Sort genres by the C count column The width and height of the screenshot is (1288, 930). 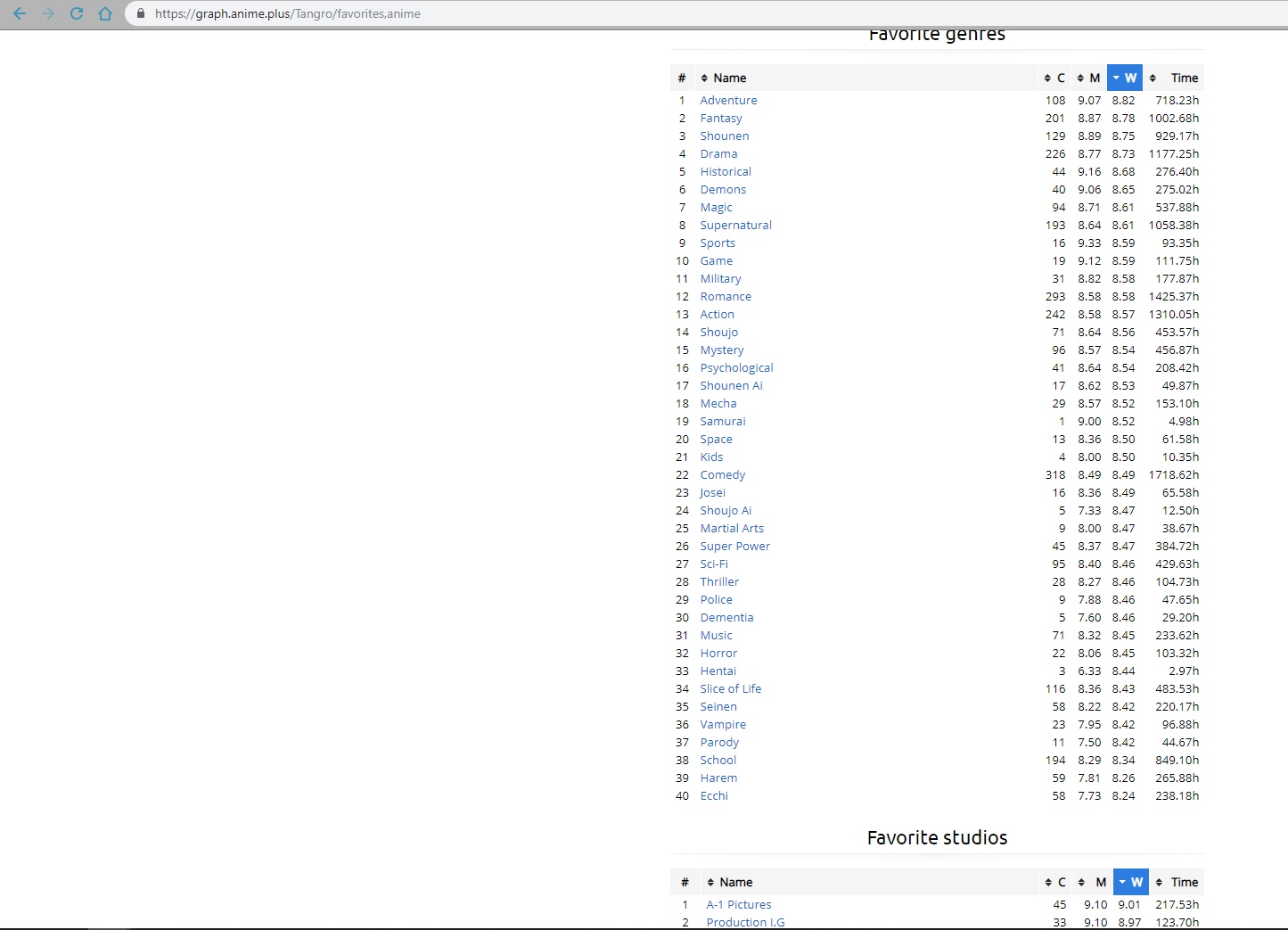pyautogui.click(x=1055, y=78)
